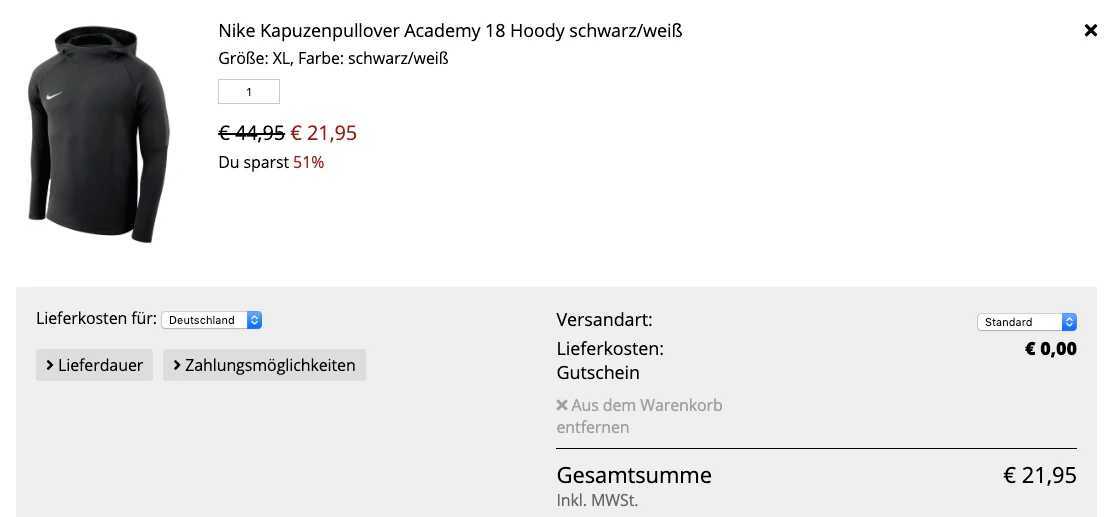Click the blue arrows of Deutschland selector
Viewport: 1116px width, 517px height.
coord(254,320)
